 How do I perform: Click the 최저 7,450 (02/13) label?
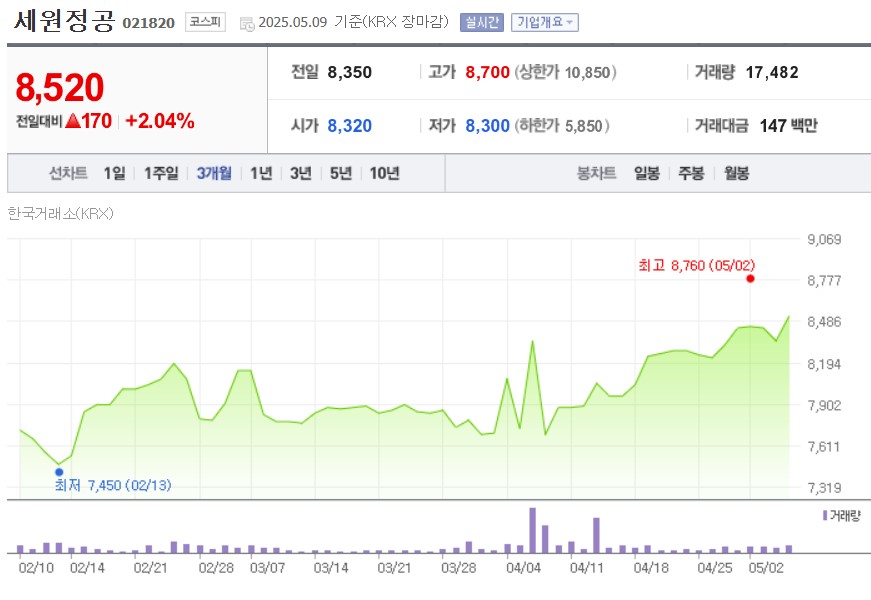[113, 485]
